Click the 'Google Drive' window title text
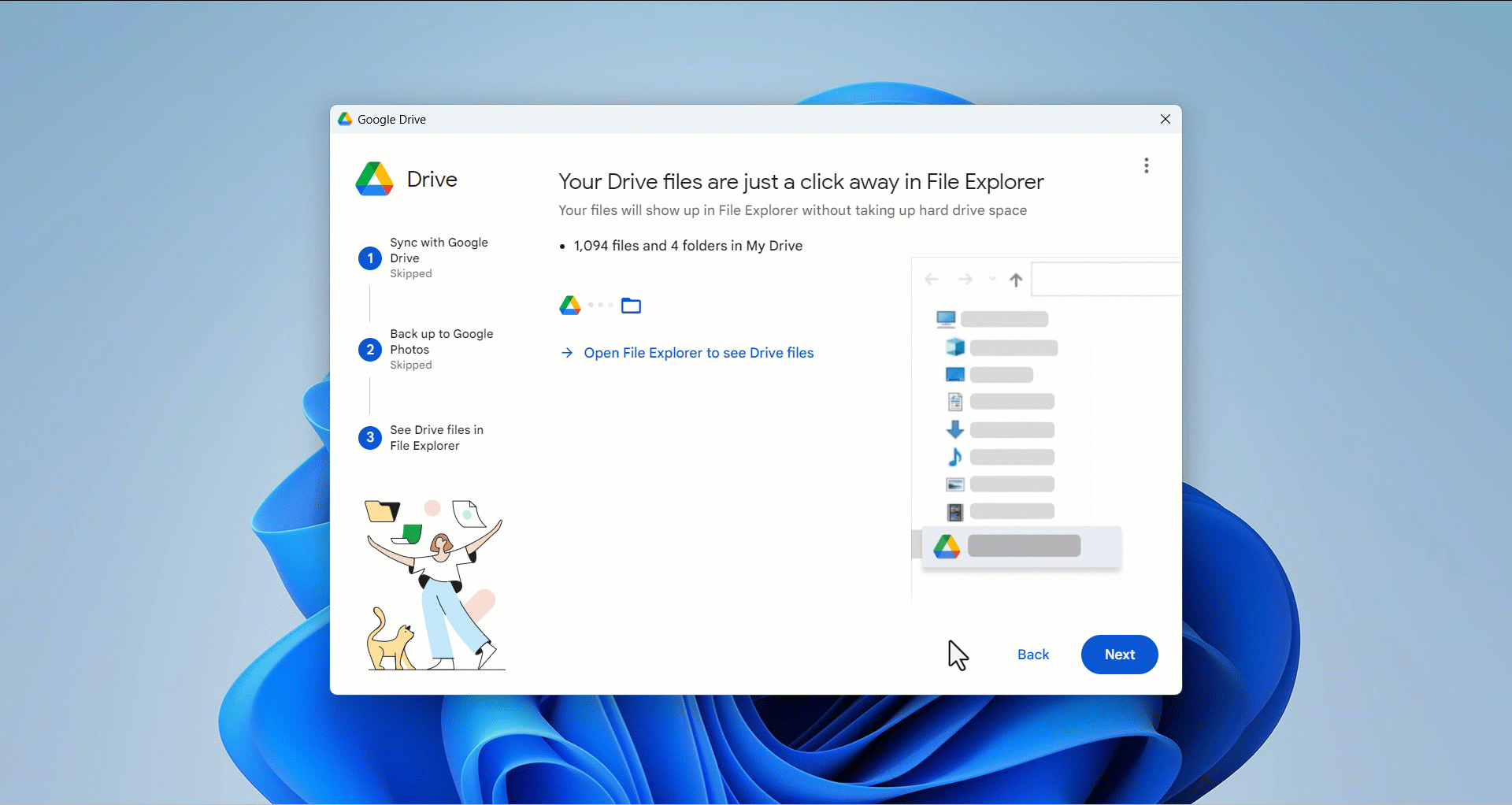 pyautogui.click(x=391, y=120)
